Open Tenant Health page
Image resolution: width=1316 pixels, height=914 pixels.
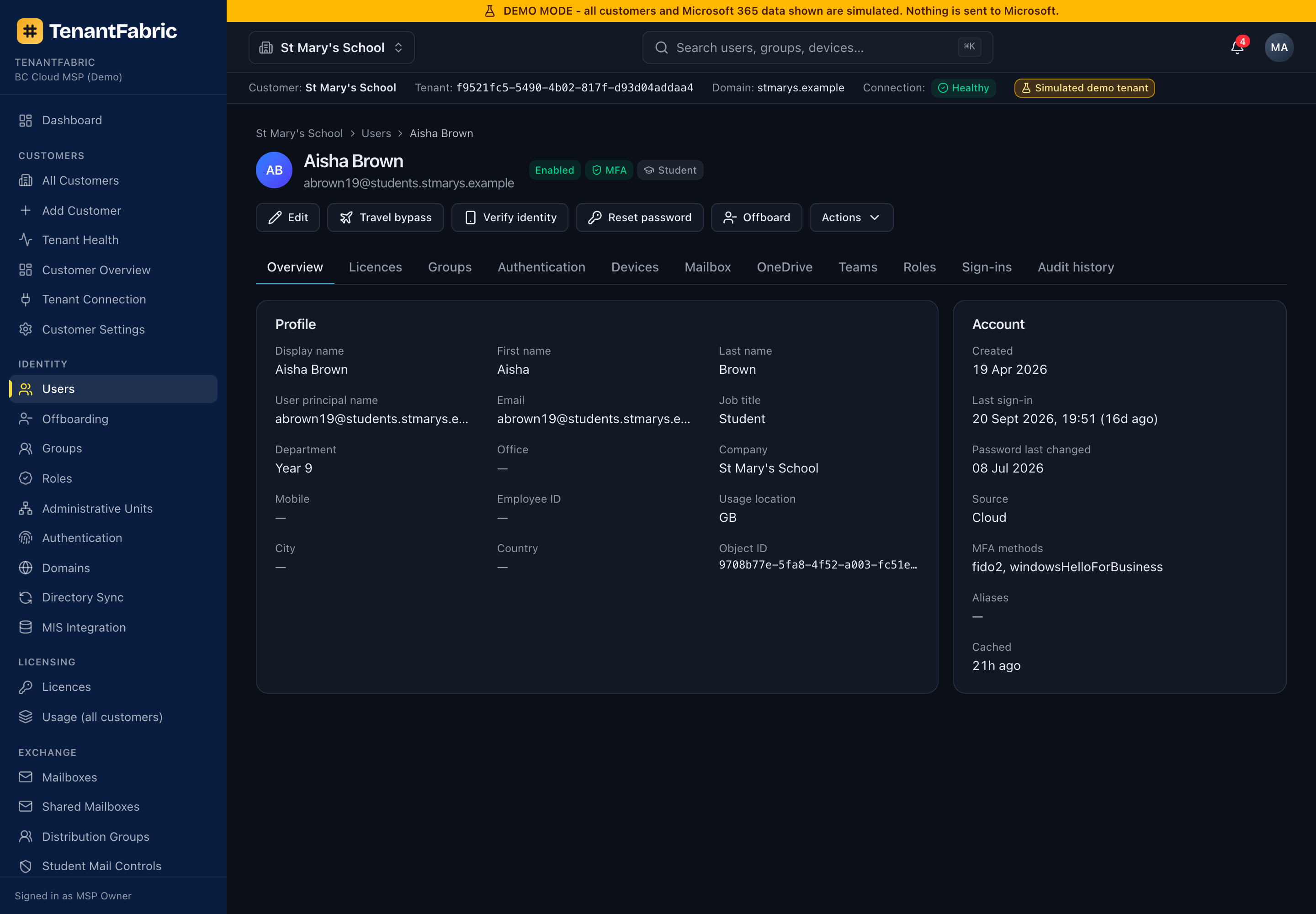click(x=113, y=240)
